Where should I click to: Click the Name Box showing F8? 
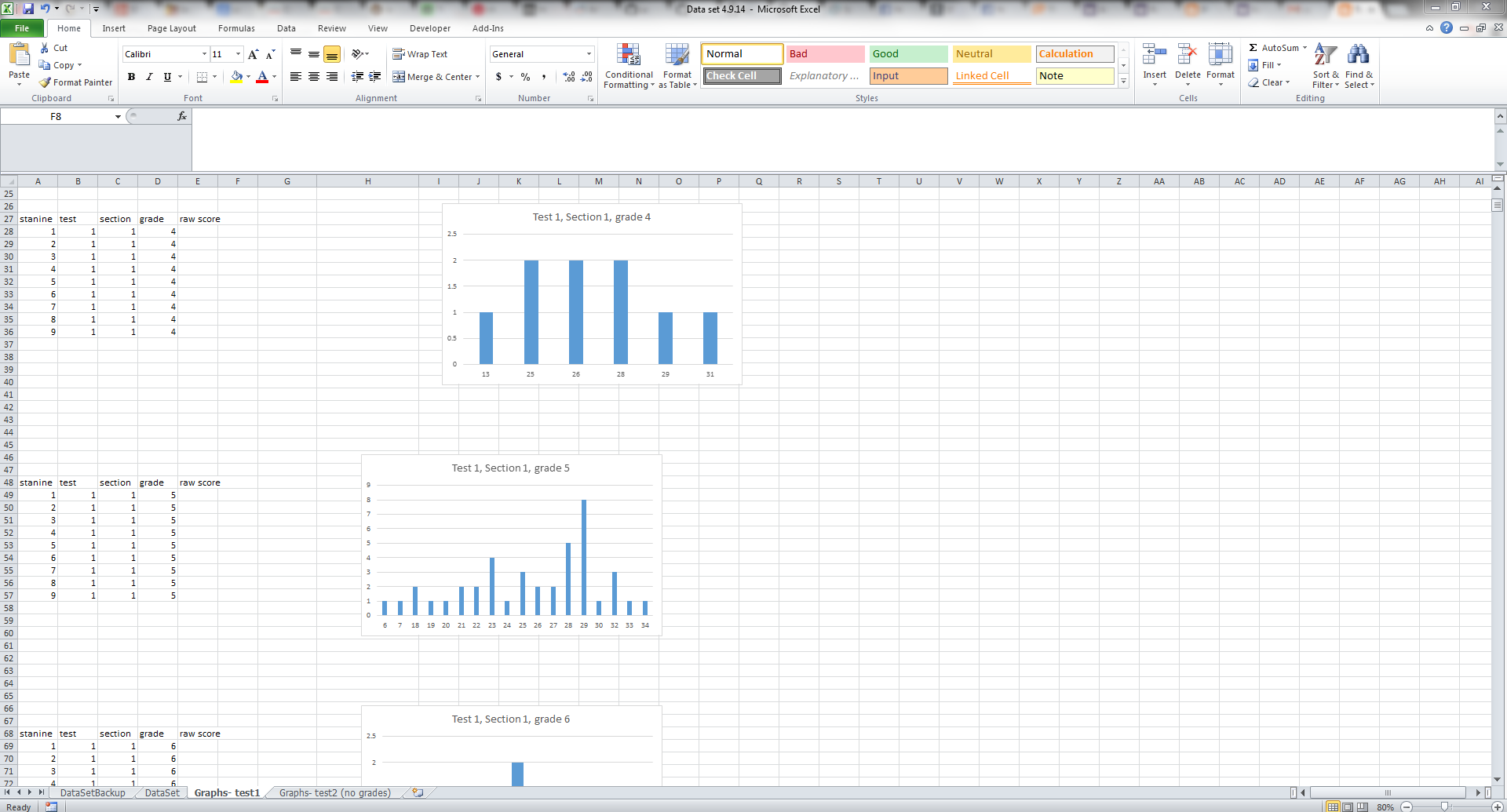point(56,116)
